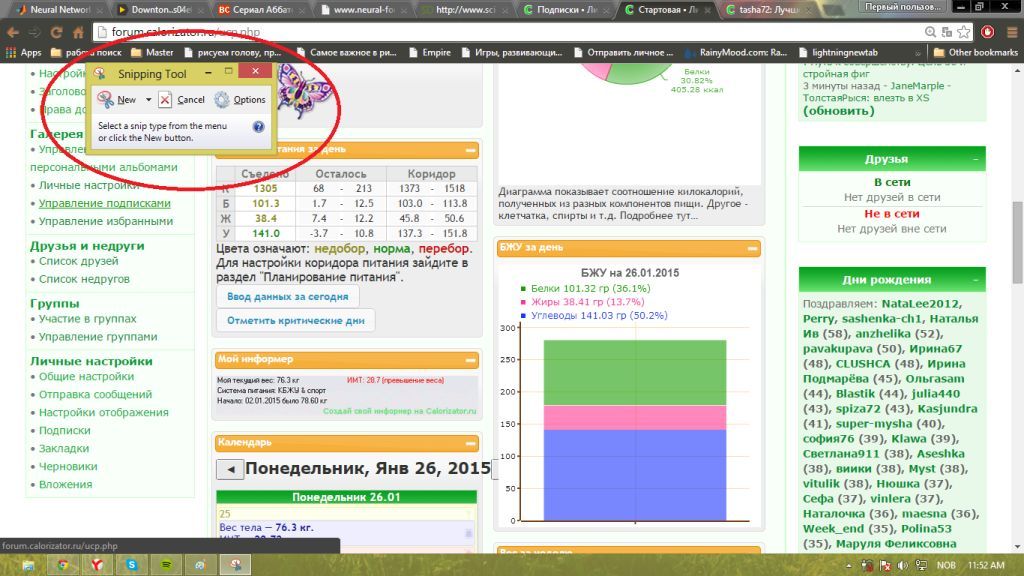1024x576 pixels.
Task: Open the New snip type dropdown arrow
Action: point(148,99)
